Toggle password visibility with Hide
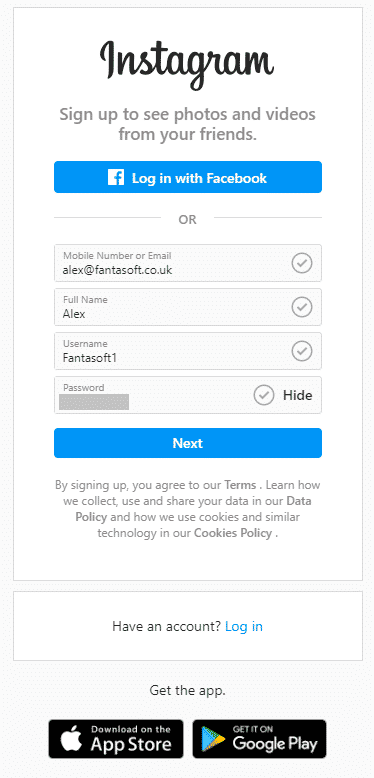 click(298, 395)
